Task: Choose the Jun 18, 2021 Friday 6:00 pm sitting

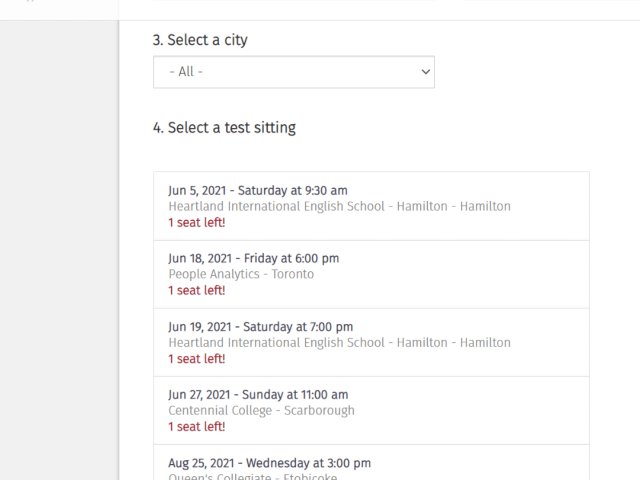Action: 253,258
